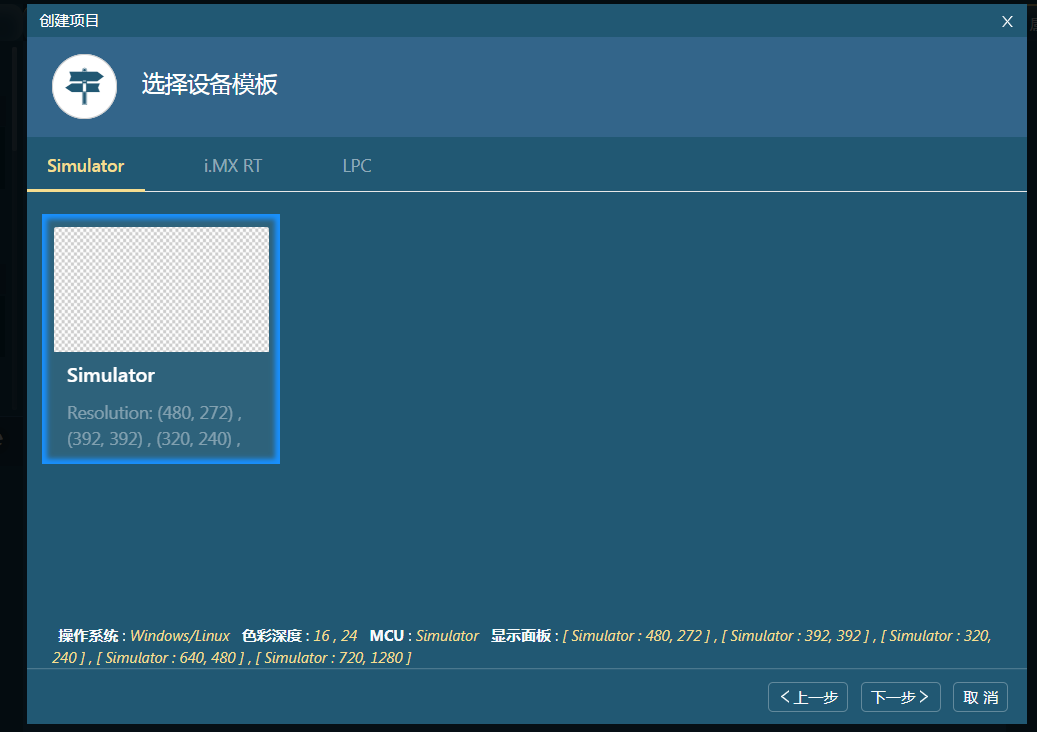Click the MCU Simulator value
The width and height of the screenshot is (1037, 732).
[x=447, y=636]
